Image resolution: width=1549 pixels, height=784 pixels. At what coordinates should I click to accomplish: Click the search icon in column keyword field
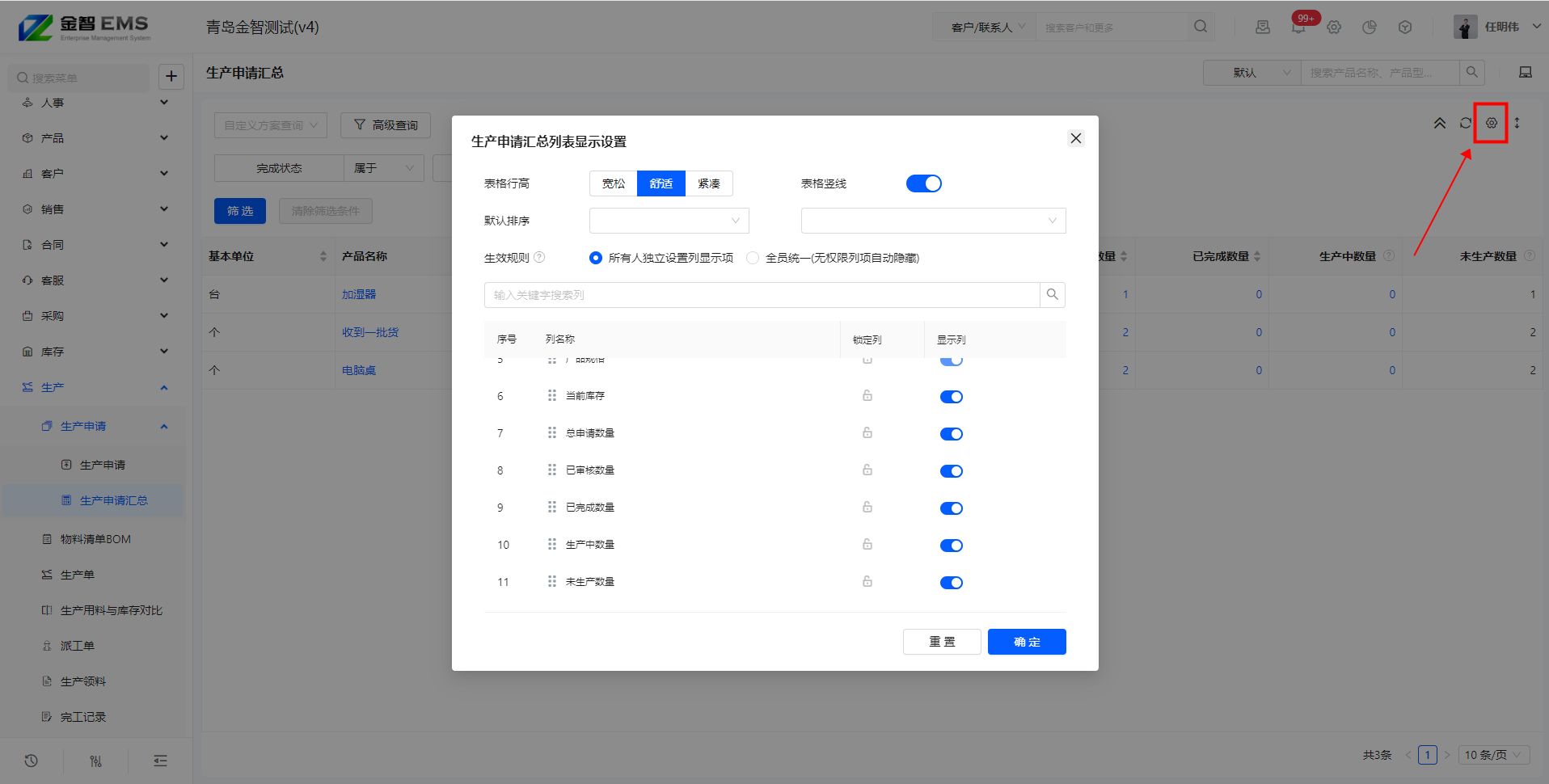pyautogui.click(x=1052, y=295)
